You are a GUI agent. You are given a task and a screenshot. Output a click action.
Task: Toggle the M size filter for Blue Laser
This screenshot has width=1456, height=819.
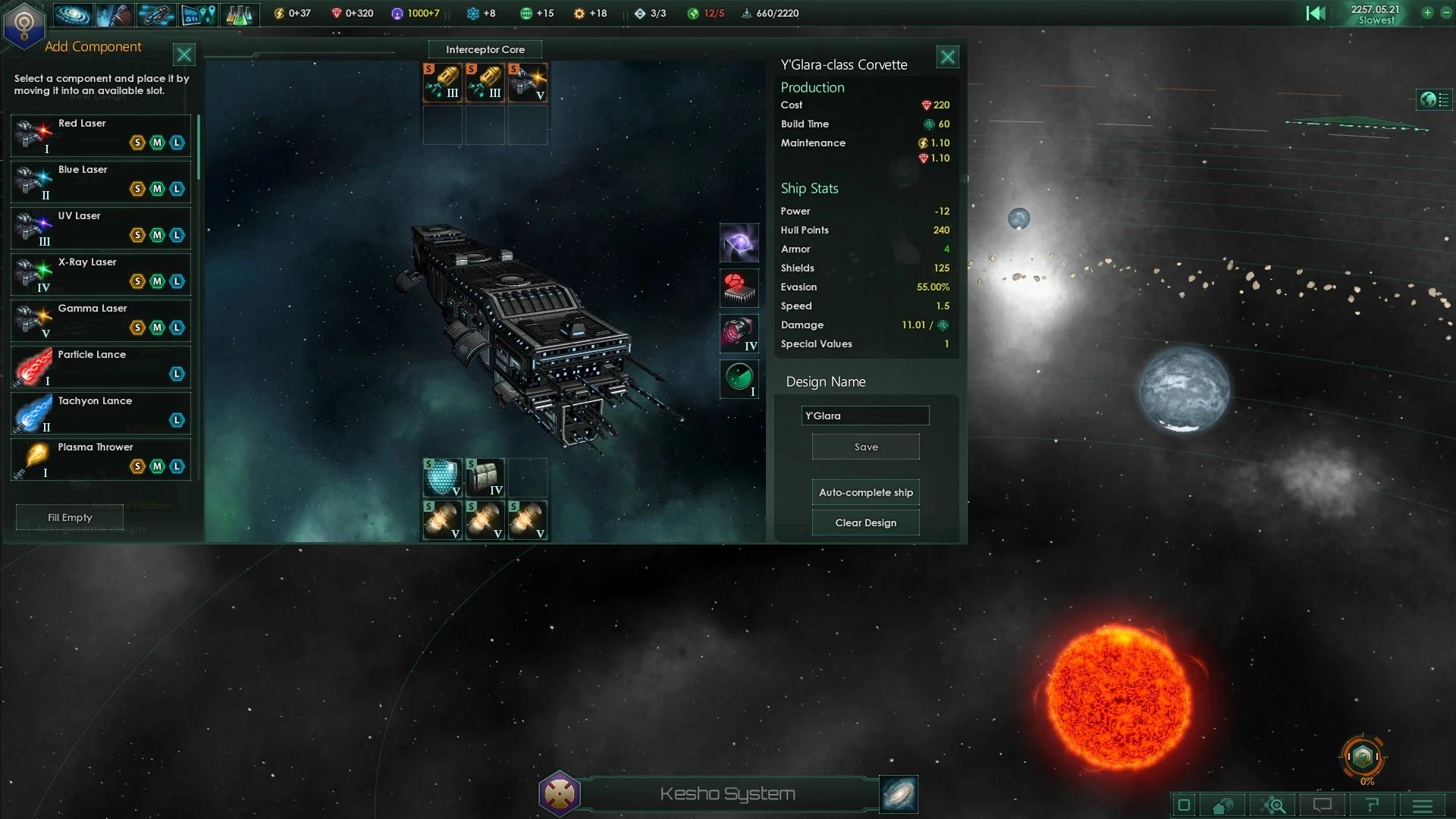pyautogui.click(x=158, y=188)
